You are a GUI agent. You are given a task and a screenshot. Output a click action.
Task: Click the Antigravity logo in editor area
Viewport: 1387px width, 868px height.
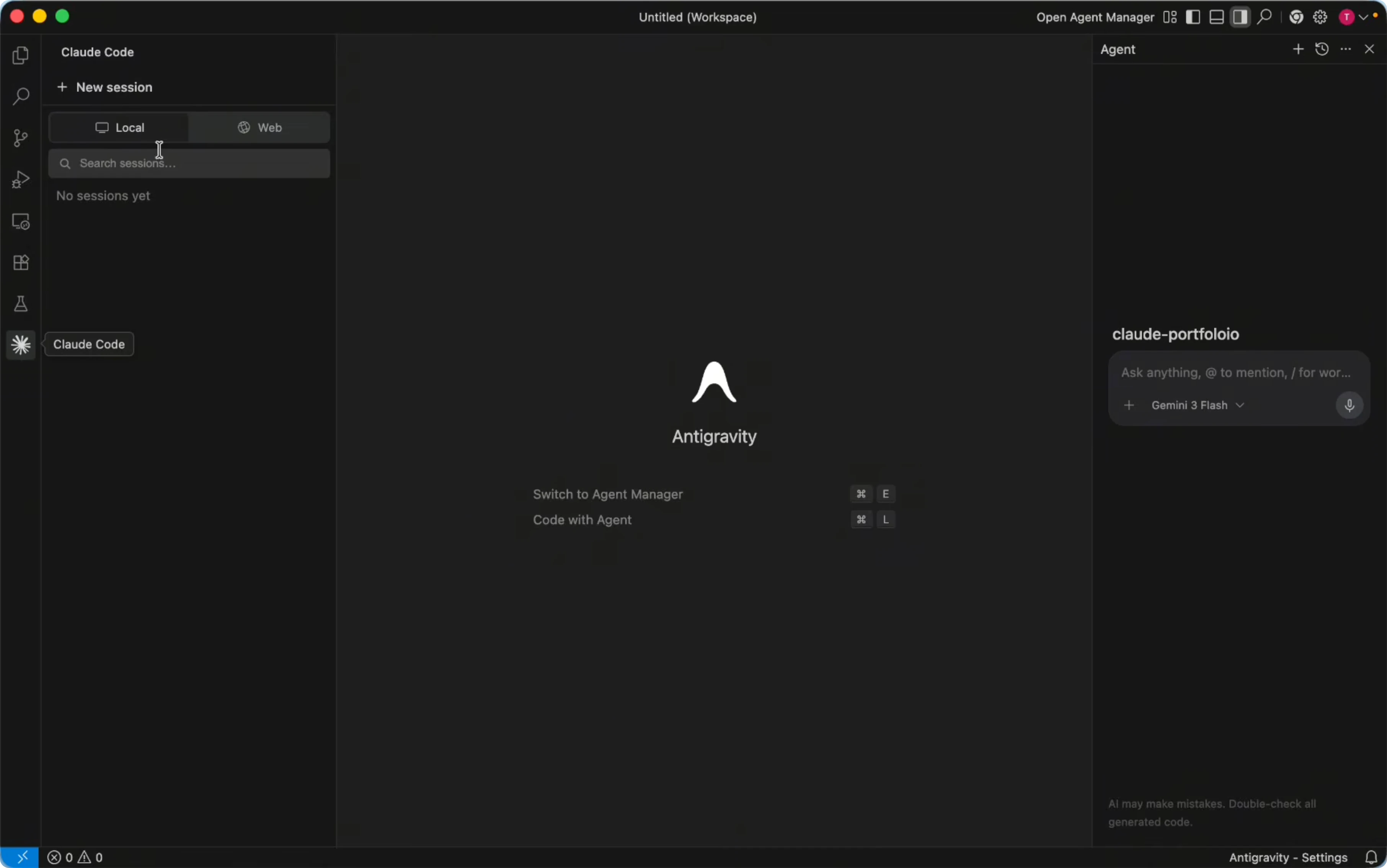click(x=713, y=382)
